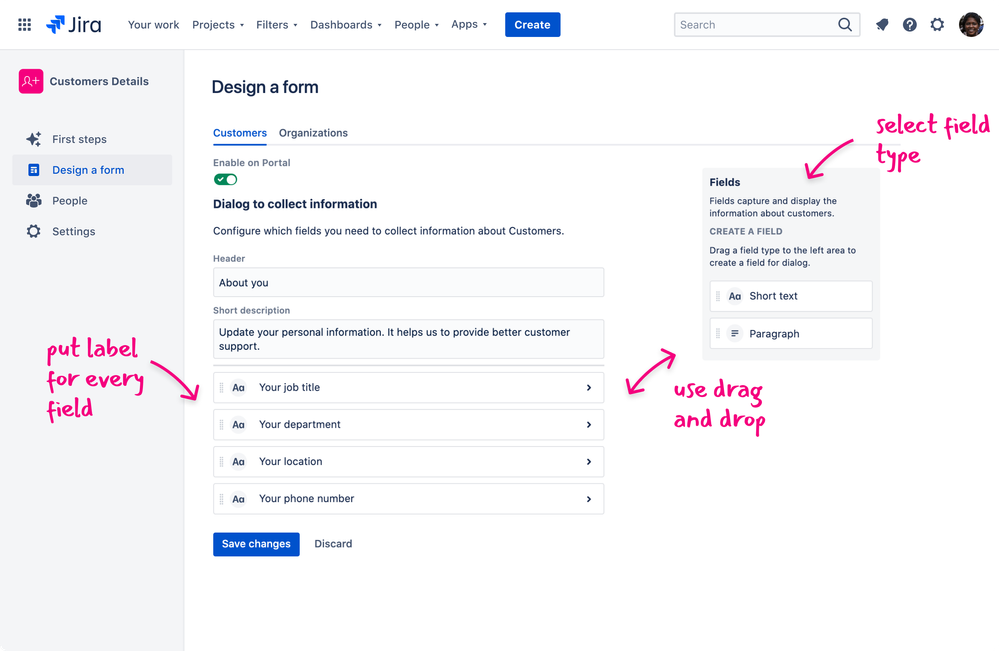The height and width of the screenshot is (651, 999).
Task: Open Jira settings gear in the top bar
Action: 937,24
